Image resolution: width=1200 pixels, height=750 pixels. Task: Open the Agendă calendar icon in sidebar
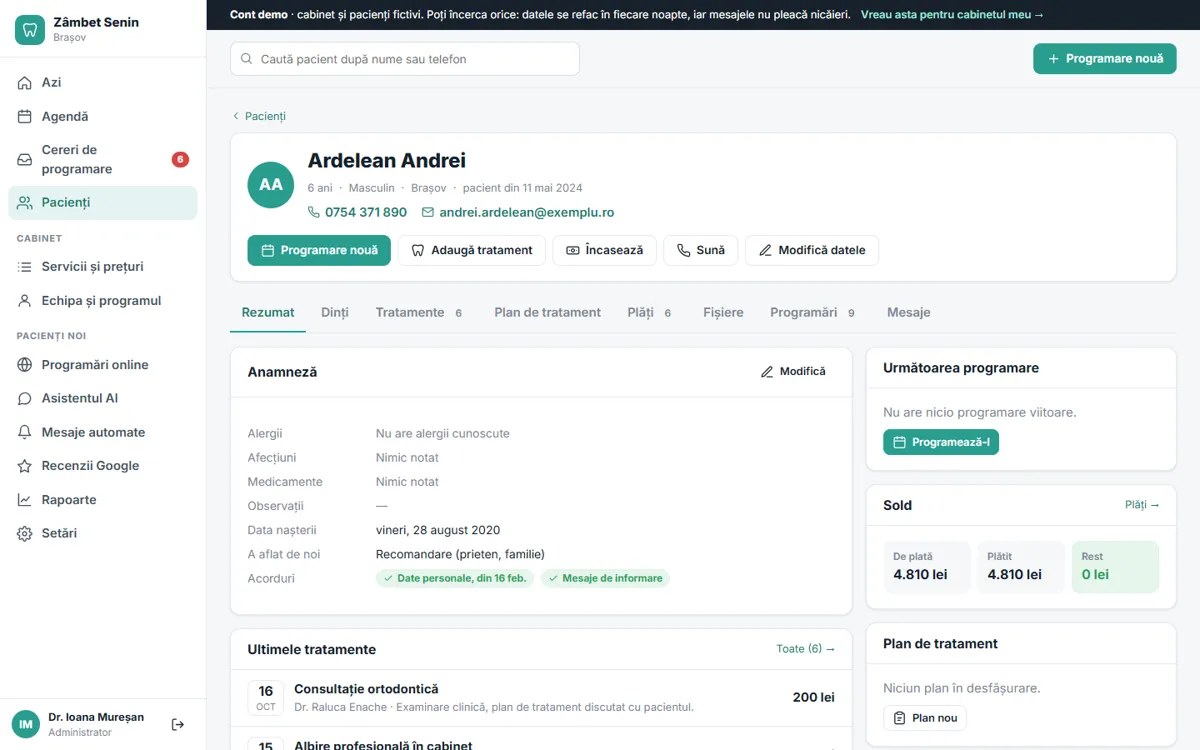25,117
